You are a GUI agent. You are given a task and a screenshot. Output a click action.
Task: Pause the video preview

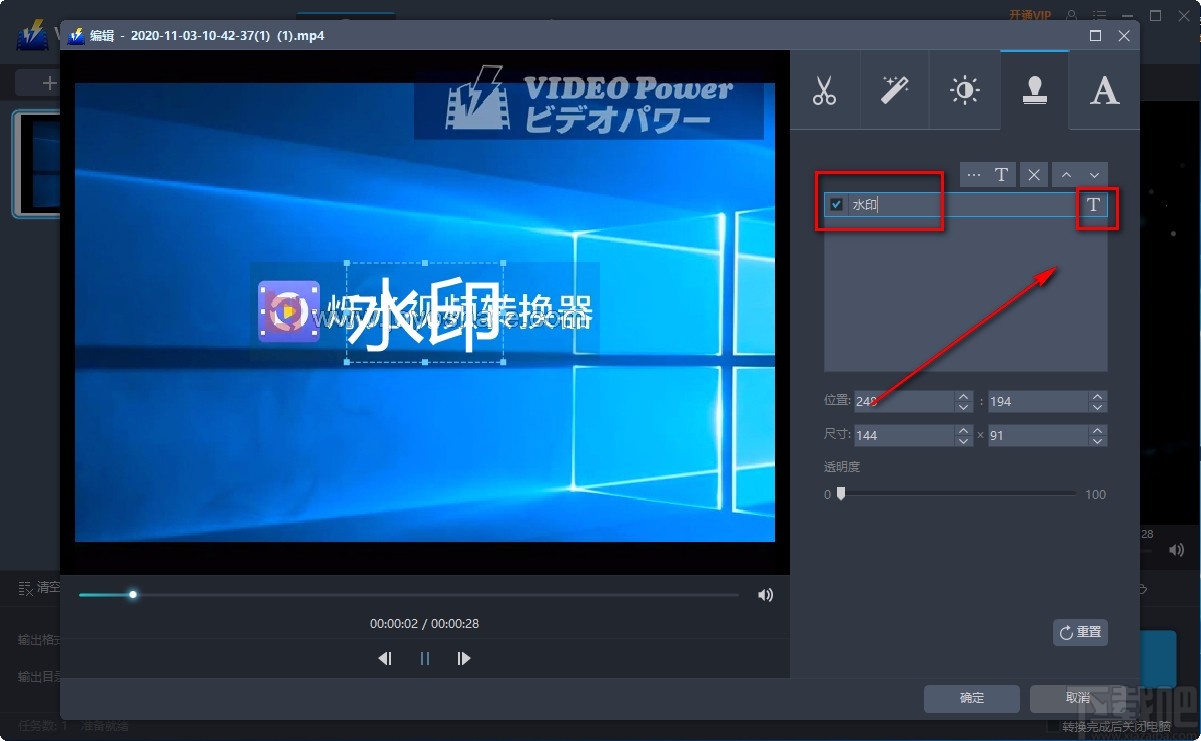(425, 658)
